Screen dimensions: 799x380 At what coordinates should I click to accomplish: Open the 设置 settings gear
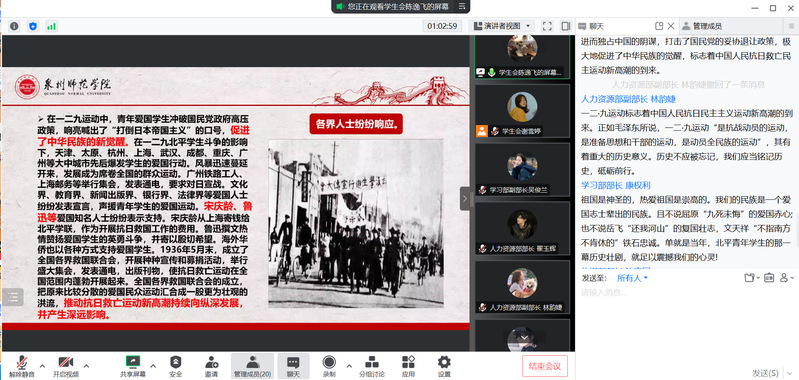click(x=444, y=366)
